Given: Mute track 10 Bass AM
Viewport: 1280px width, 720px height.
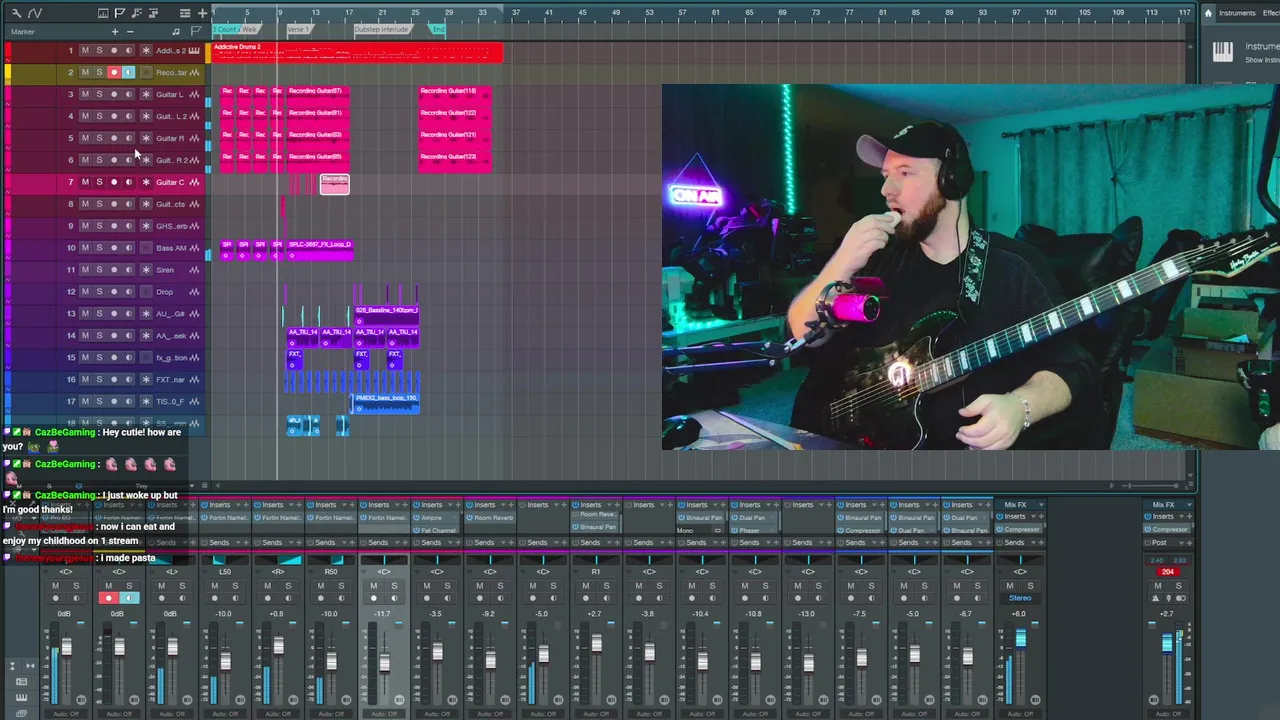Looking at the screenshot, I should [x=85, y=248].
